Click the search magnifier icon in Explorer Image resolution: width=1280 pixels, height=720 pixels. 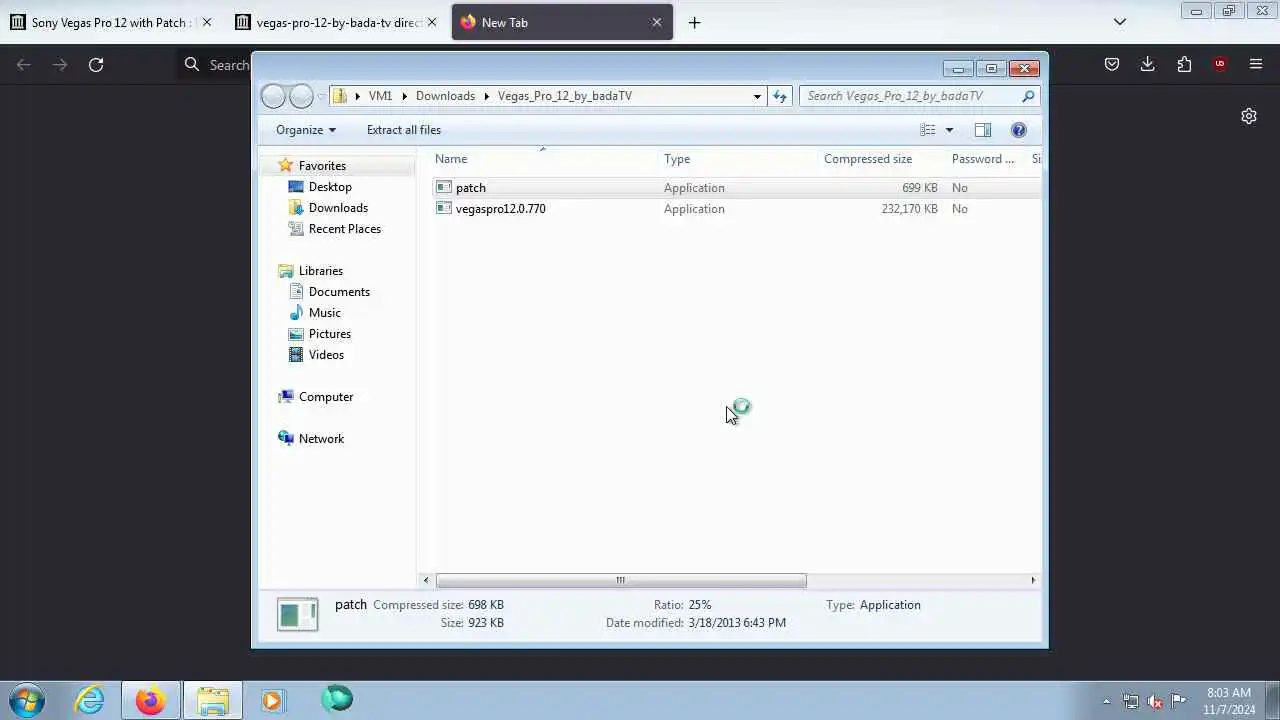(1028, 96)
